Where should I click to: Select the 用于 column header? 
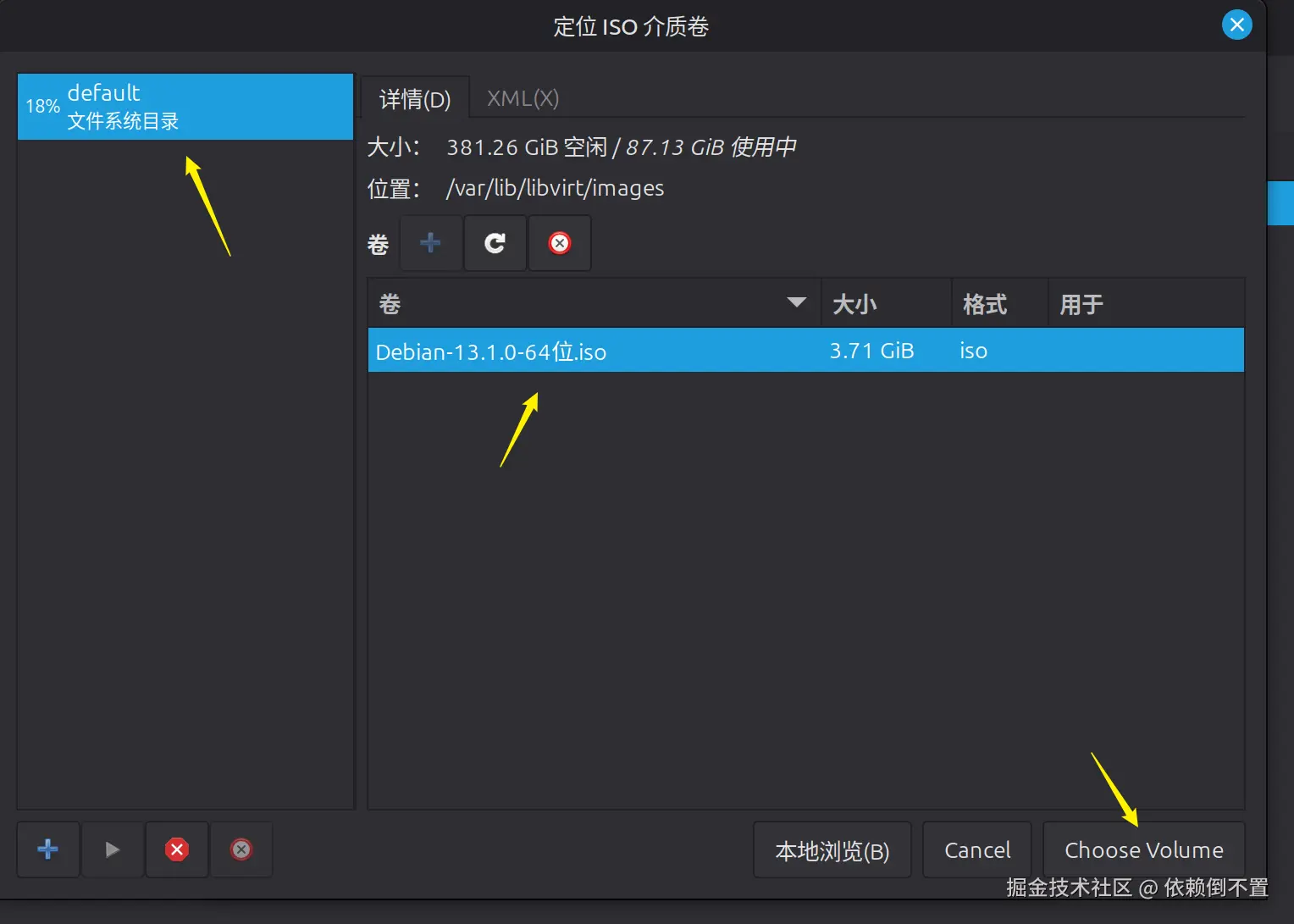click(1081, 302)
